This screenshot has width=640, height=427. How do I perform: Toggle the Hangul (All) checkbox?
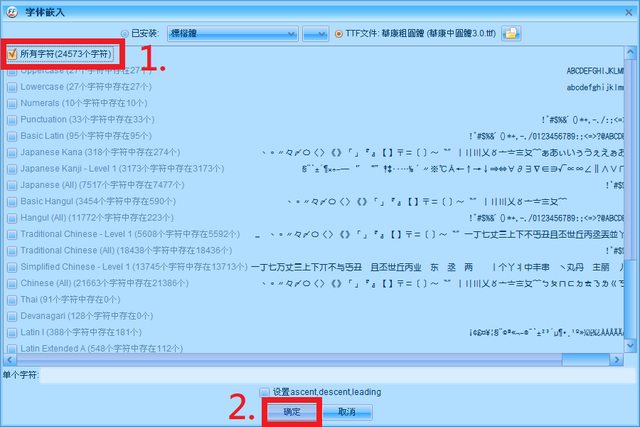coord(12,217)
